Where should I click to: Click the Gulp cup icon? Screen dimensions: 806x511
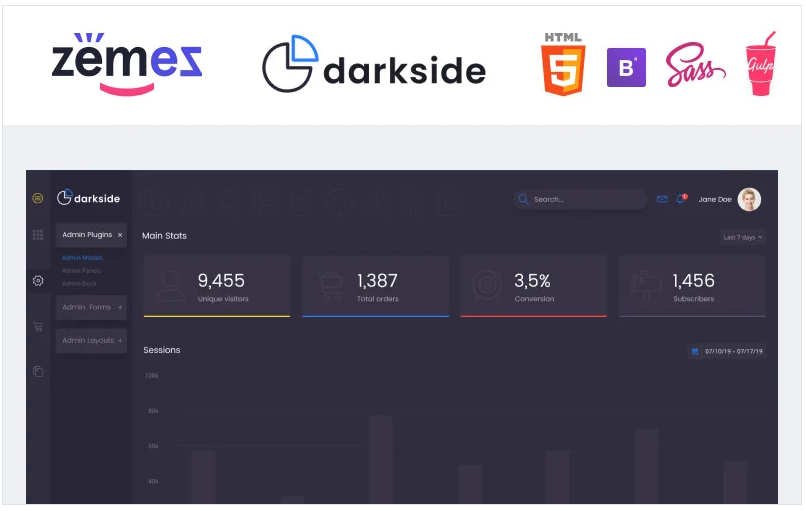(761, 64)
